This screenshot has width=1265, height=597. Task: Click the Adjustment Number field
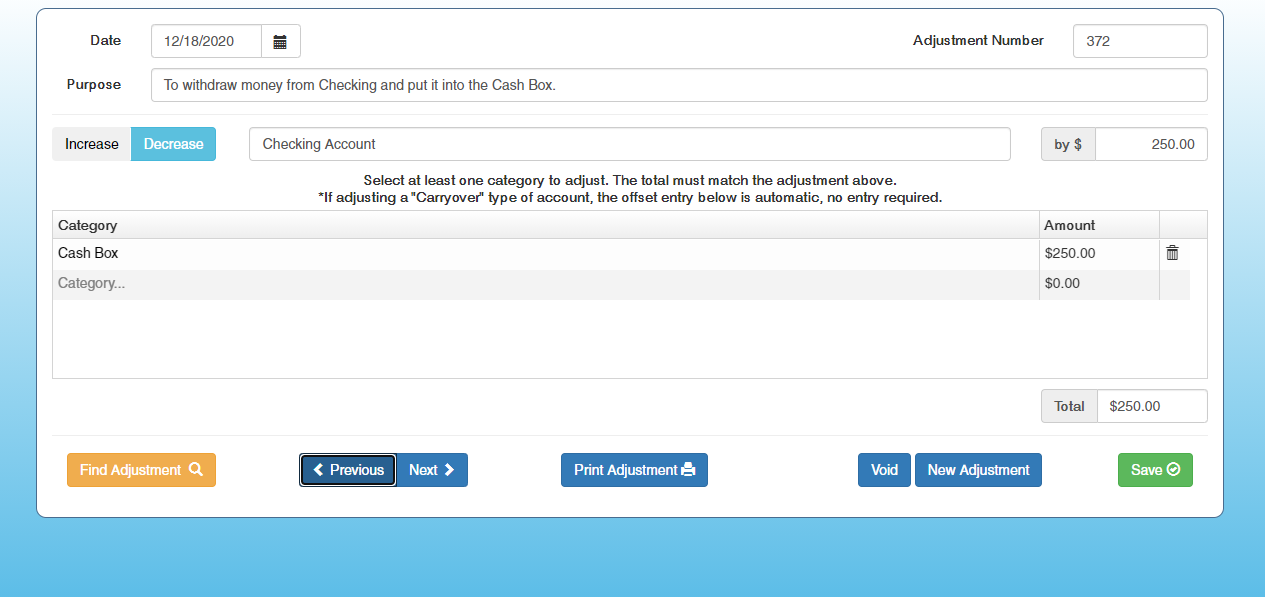click(1139, 42)
